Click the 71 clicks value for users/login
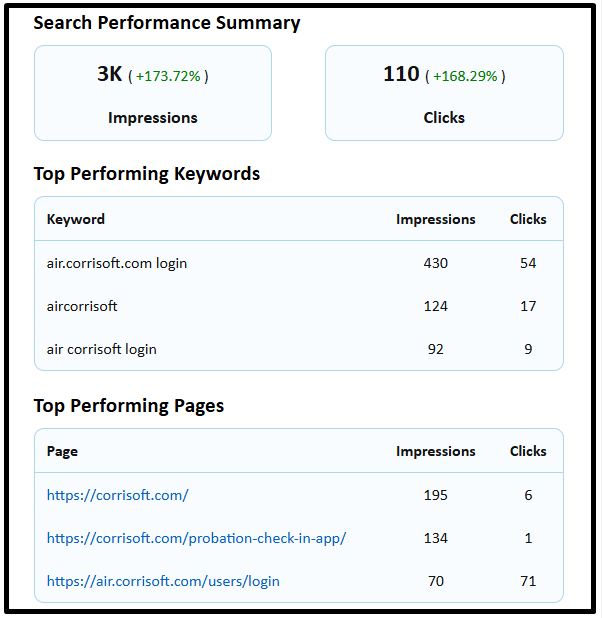The height and width of the screenshot is (618, 602). (x=528, y=581)
